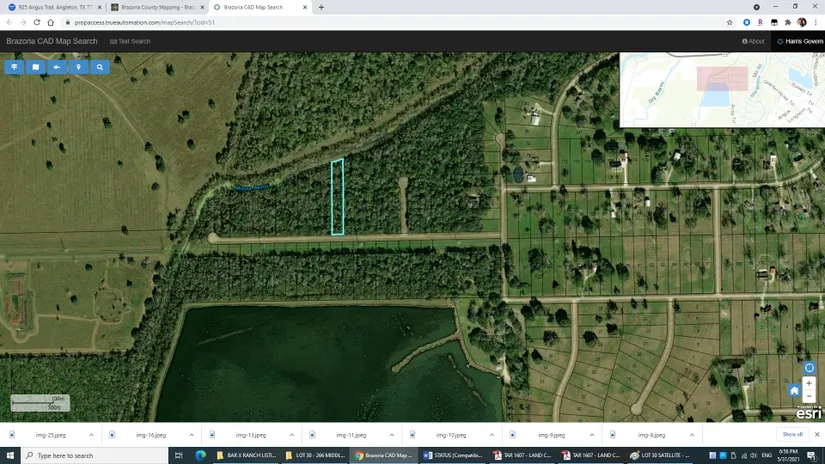Expand options for img-23.jpeg download
Screen dimensions: 825x464
[91, 435]
